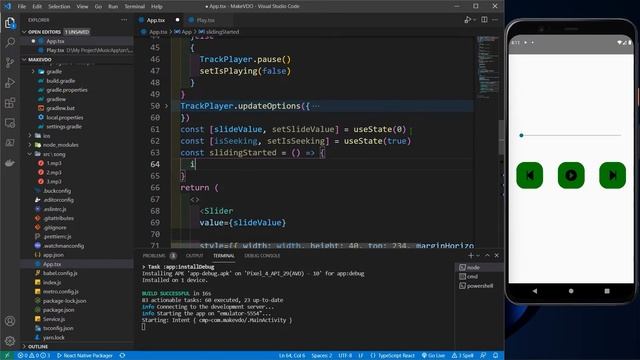Open the Docker view in activity bar
Viewport: 640px width, 360px height.
(x=10, y=163)
